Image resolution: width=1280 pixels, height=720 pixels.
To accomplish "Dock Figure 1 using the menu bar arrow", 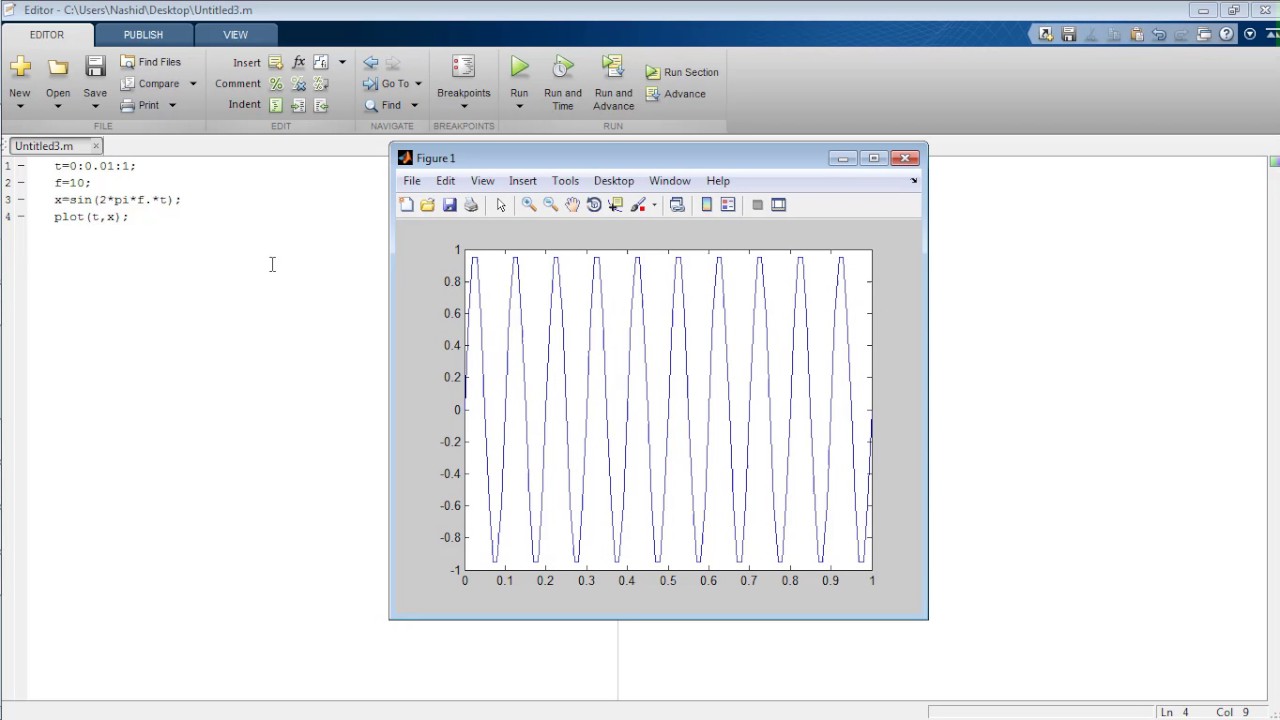I will 914,181.
